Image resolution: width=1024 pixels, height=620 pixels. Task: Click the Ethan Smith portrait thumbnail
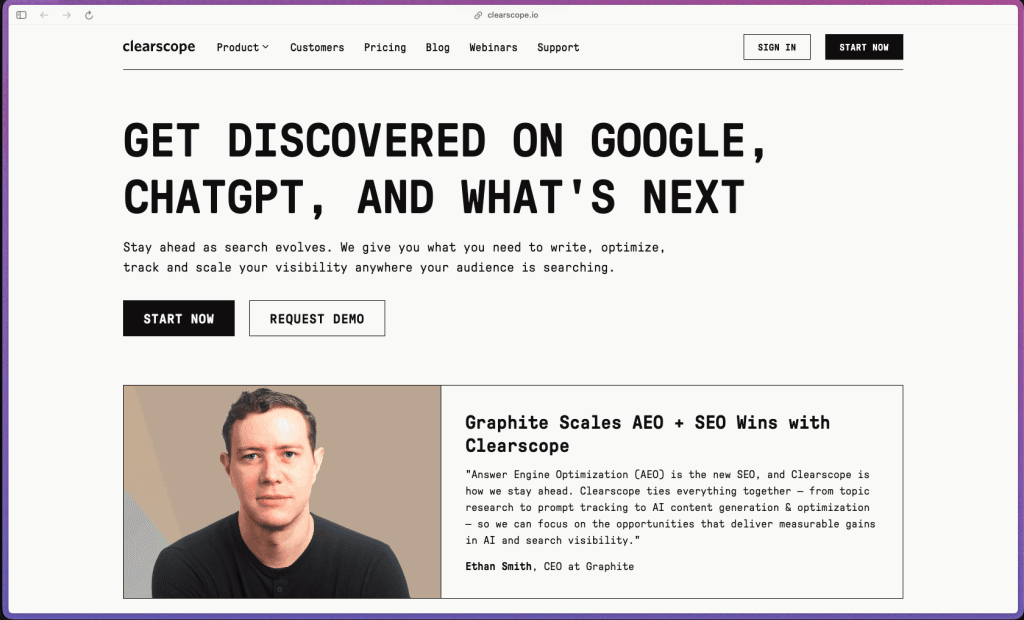point(282,491)
